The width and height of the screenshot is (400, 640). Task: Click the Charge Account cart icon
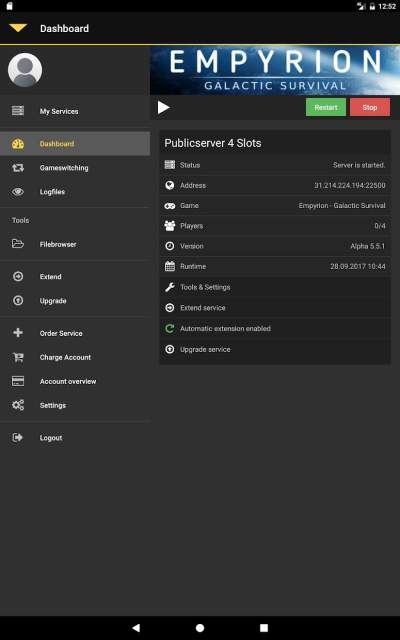pyautogui.click(x=18, y=357)
